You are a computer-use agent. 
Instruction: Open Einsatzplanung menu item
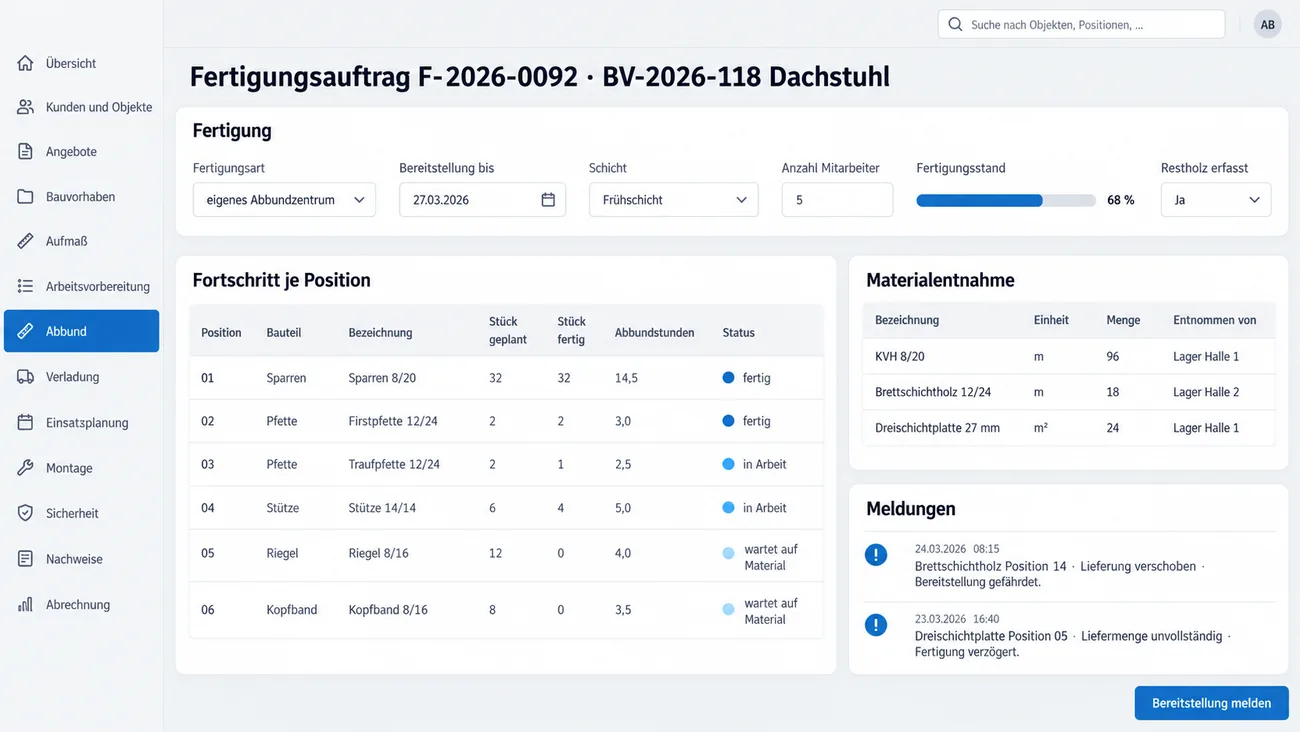click(81, 423)
